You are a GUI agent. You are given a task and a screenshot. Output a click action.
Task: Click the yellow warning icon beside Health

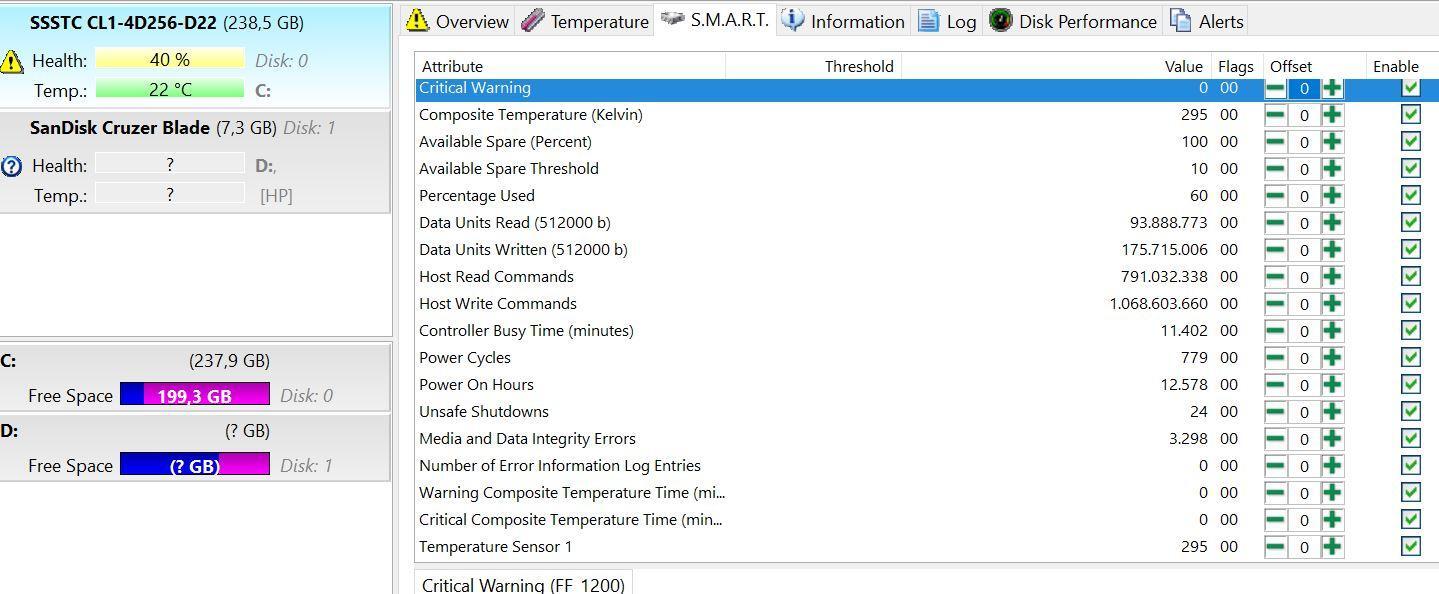tap(11, 62)
